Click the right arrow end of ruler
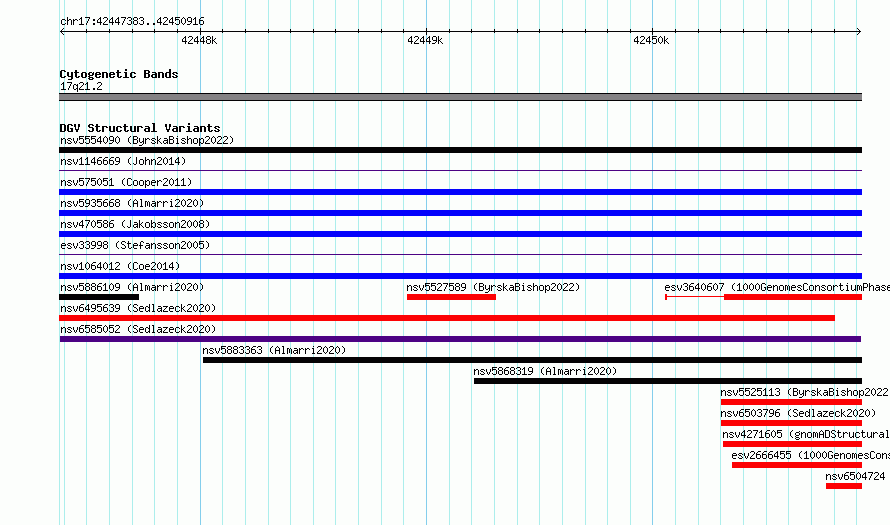Viewport: 890px width, 525px height. point(859,32)
